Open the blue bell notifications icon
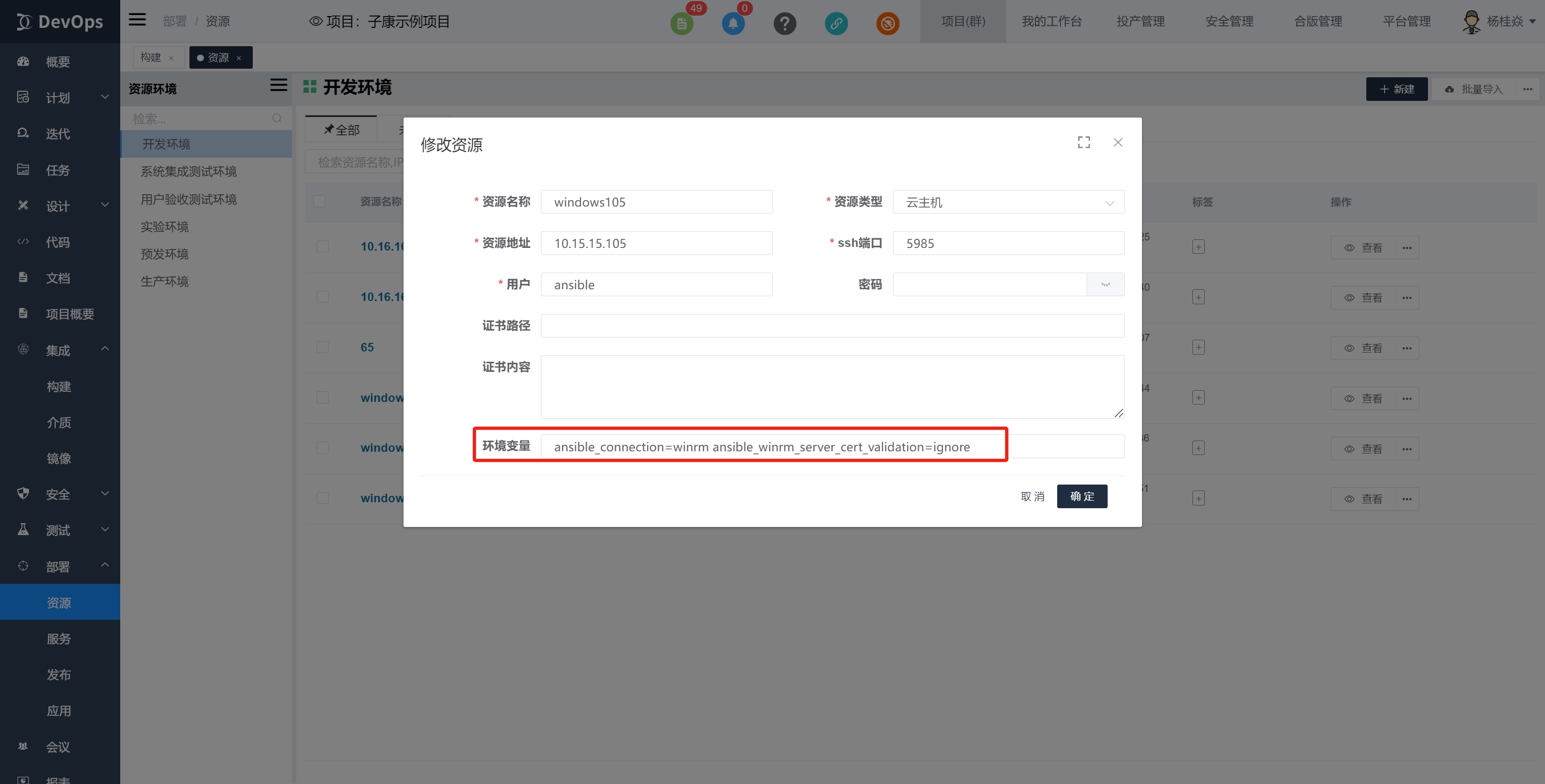 click(733, 24)
